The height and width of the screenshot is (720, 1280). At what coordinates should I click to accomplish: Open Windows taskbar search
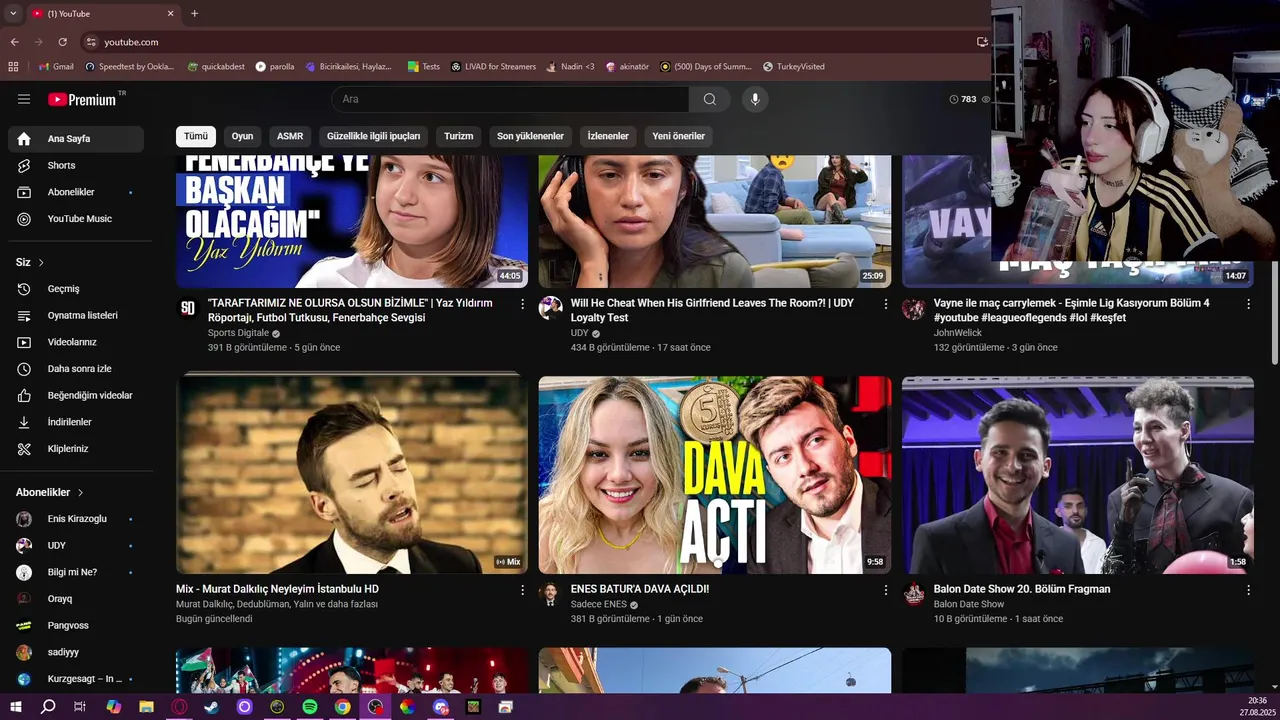tap(48, 707)
